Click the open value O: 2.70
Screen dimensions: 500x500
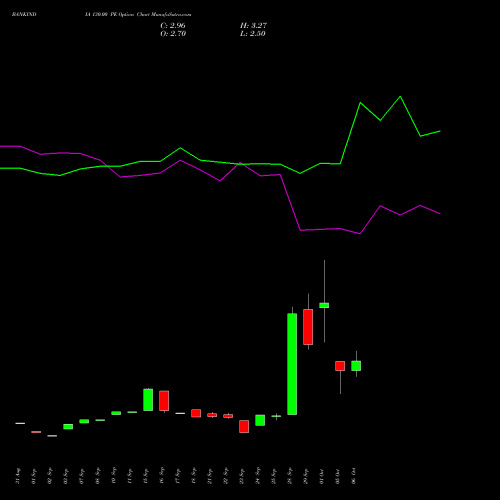pyautogui.click(x=173, y=34)
